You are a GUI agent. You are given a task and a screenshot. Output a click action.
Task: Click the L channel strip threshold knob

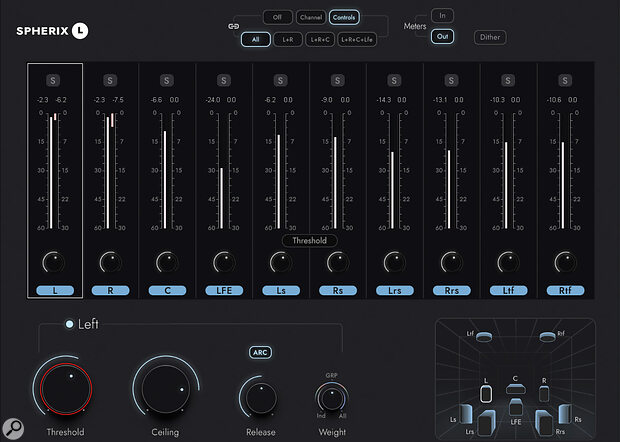(x=53, y=263)
